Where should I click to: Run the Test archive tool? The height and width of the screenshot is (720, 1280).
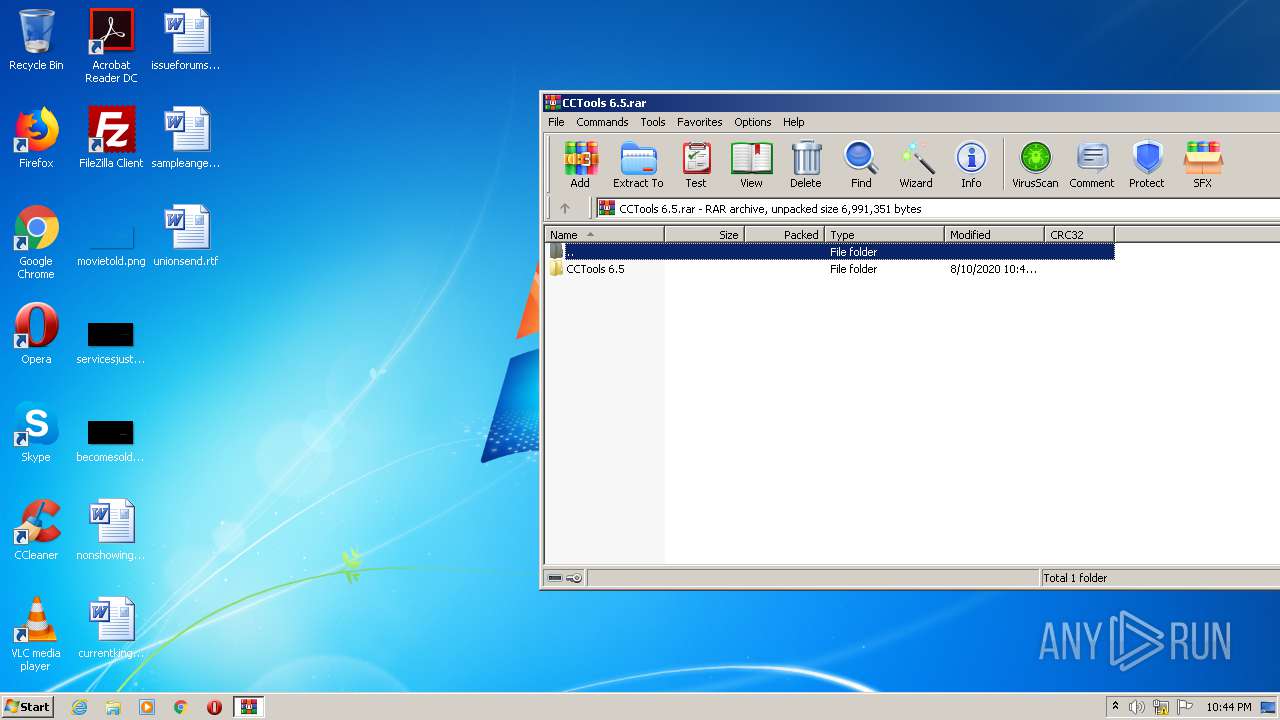696,164
